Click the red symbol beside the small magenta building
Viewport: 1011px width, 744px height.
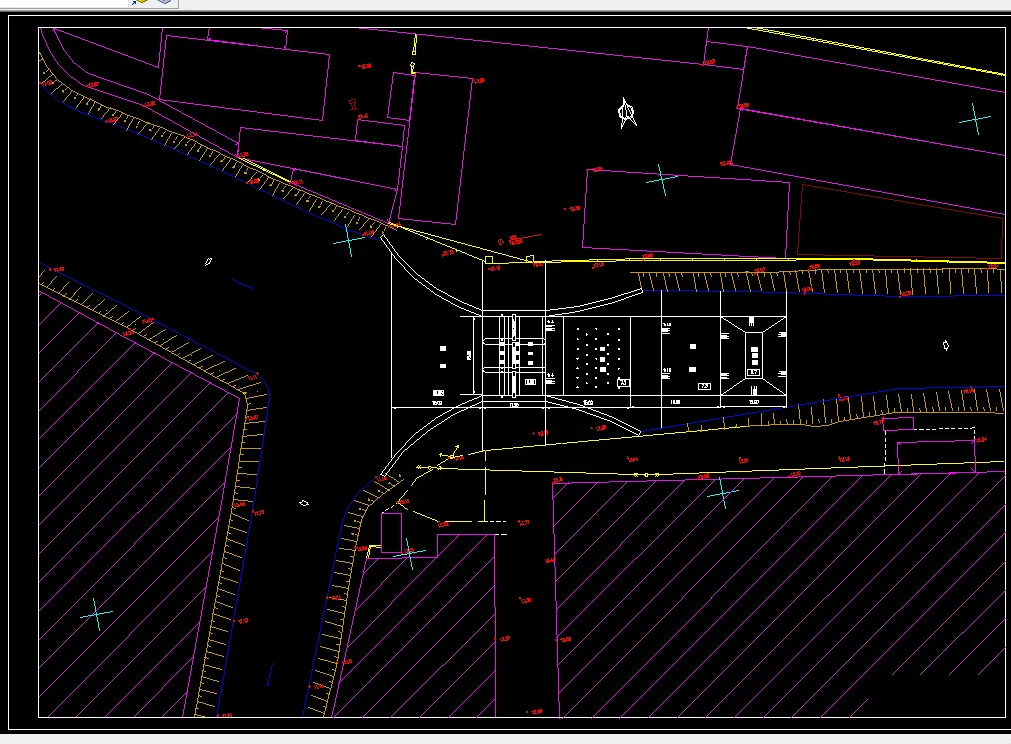(x=353, y=104)
